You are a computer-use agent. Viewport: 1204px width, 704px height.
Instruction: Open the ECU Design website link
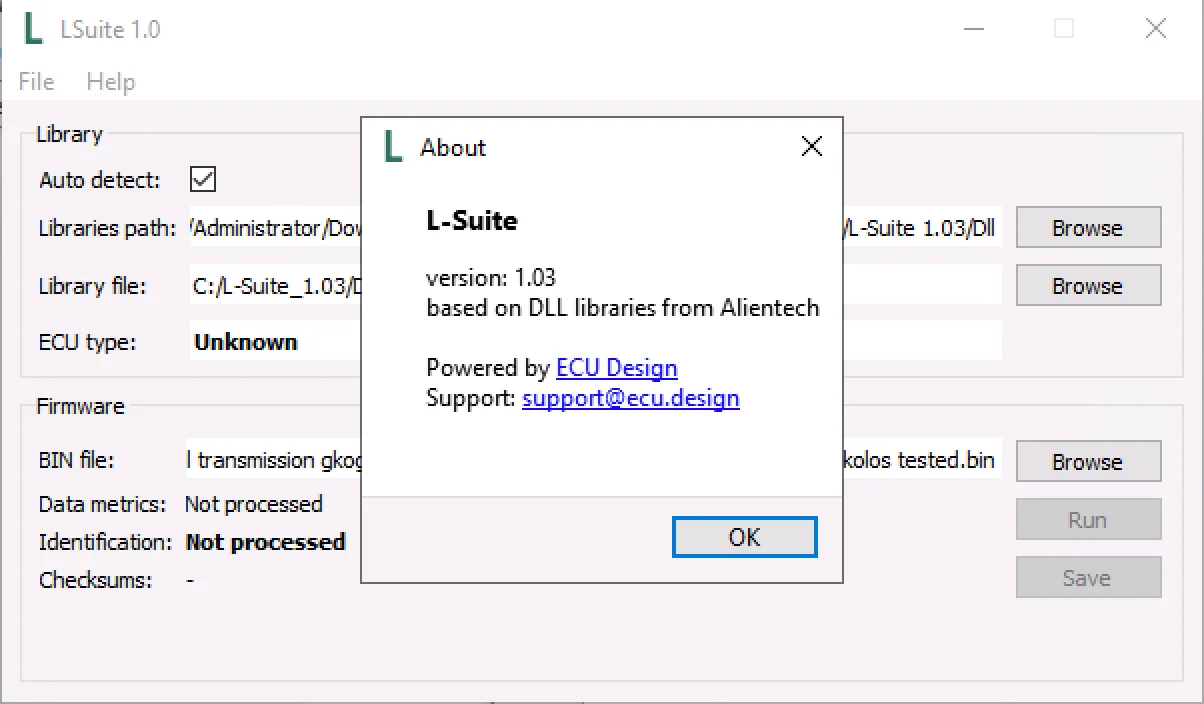[x=616, y=367]
